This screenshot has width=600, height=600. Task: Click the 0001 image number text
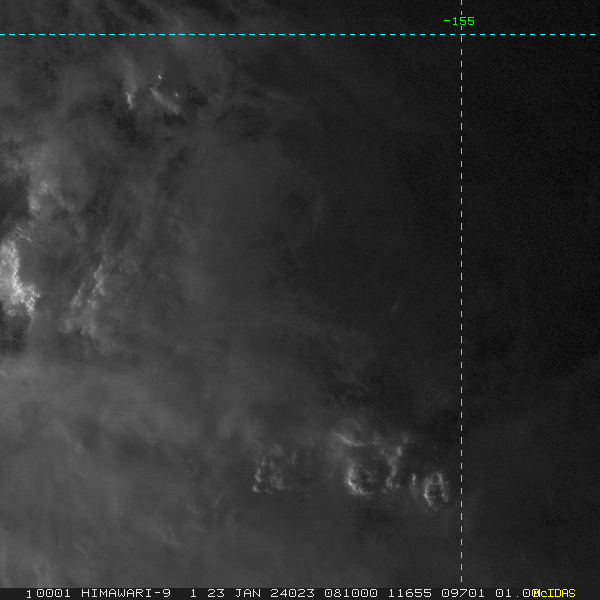pos(54,593)
